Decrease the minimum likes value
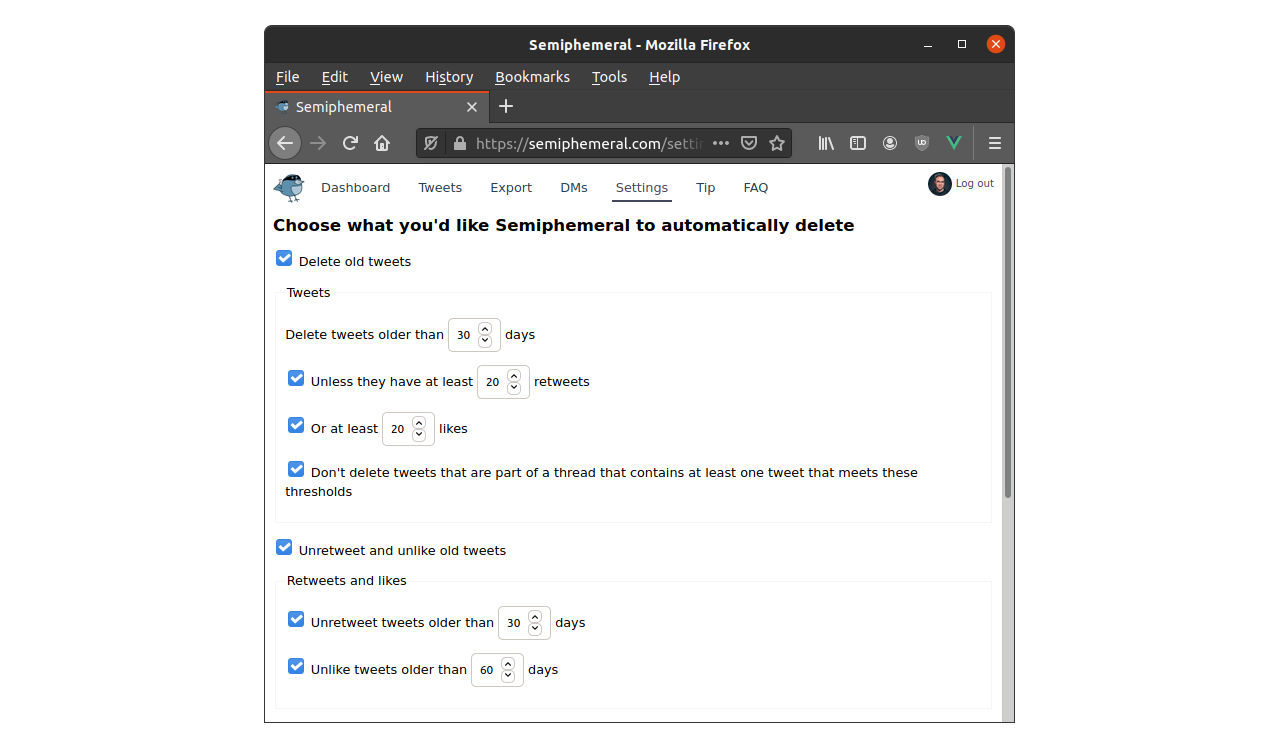 (419, 435)
